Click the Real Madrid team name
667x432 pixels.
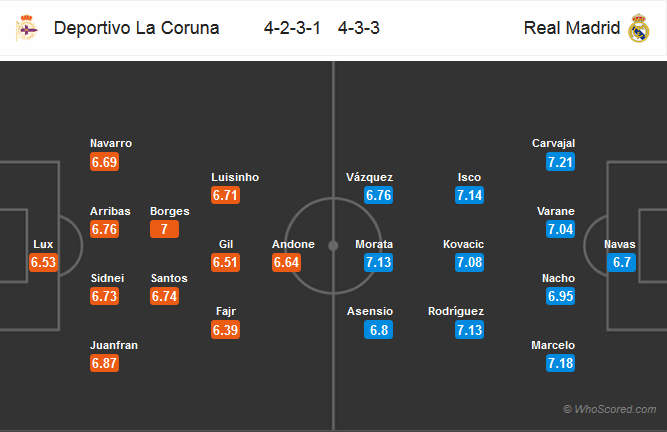pyautogui.click(x=572, y=28)
